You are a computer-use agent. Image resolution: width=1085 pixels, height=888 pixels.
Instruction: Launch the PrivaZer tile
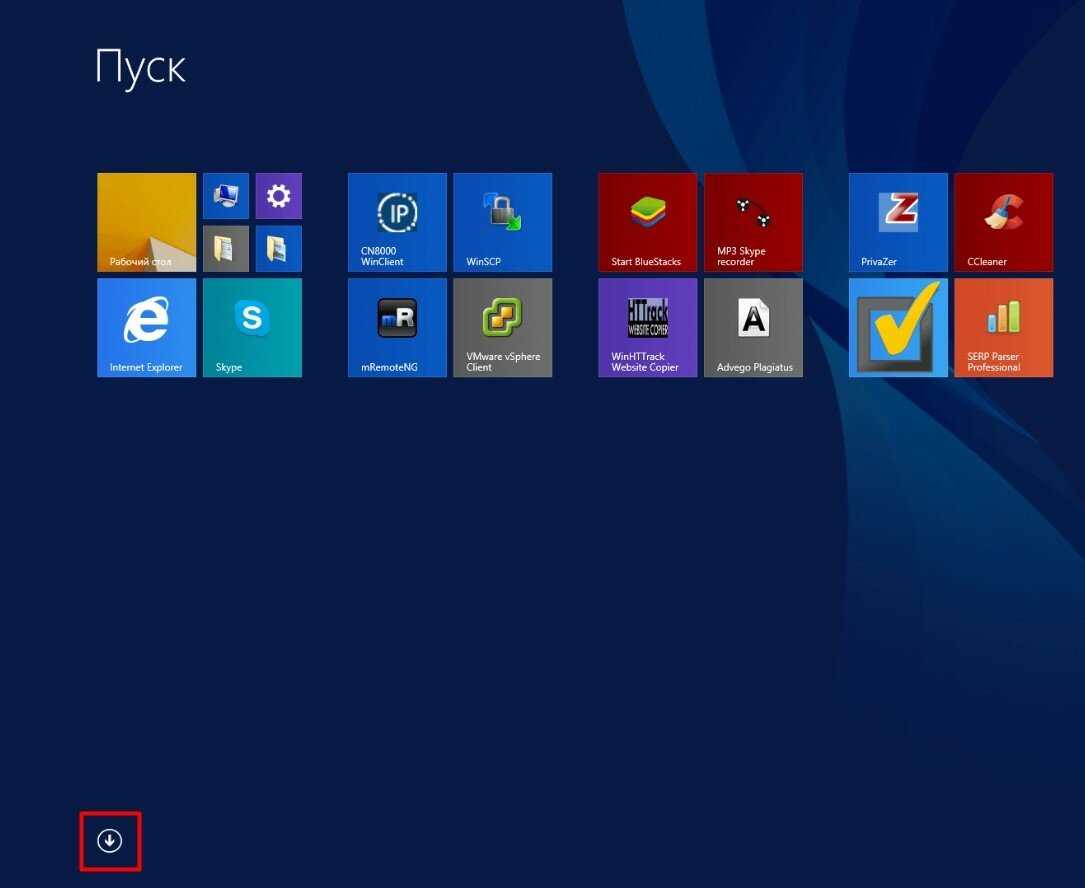tap(898, 222)
